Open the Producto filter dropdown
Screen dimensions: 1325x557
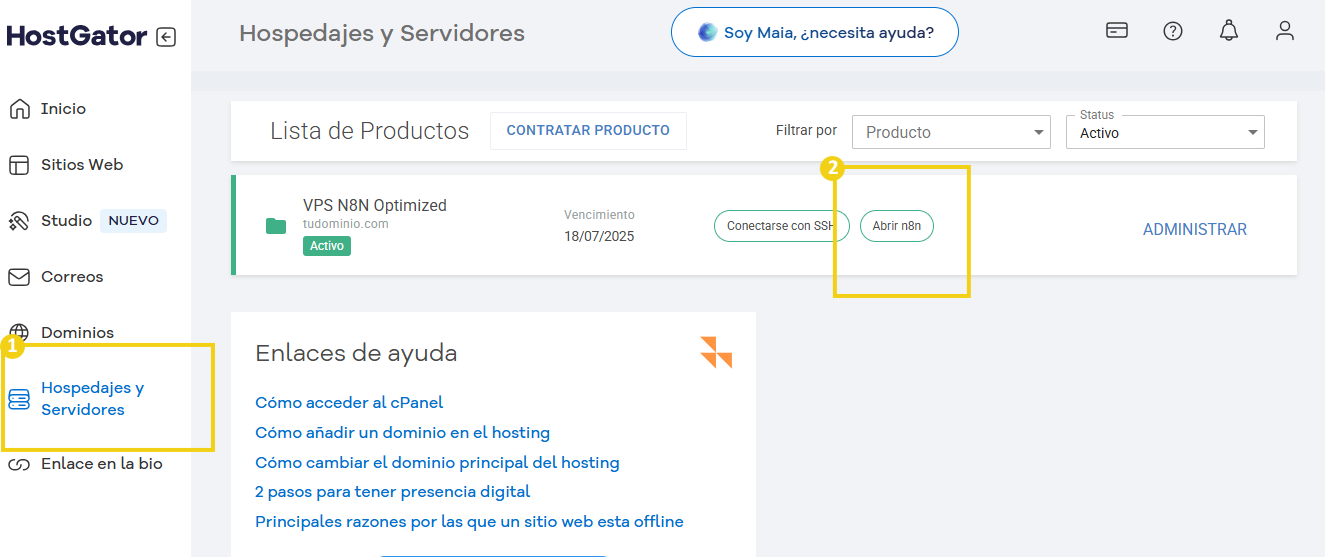(951, 132)
